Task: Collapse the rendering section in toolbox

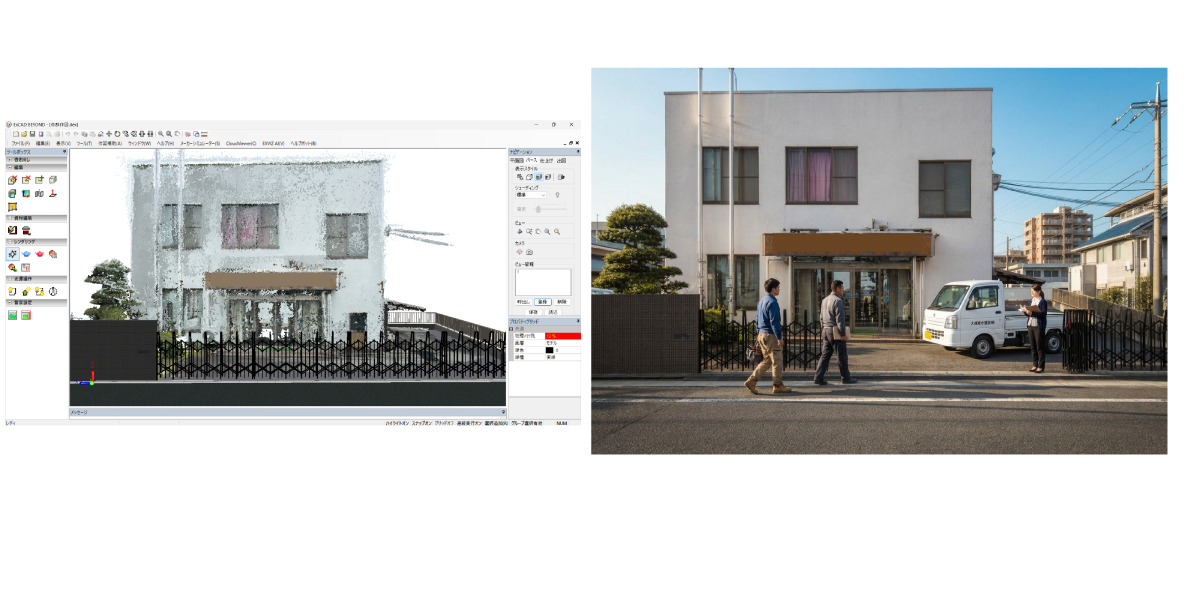Action: tap(10, 242)
